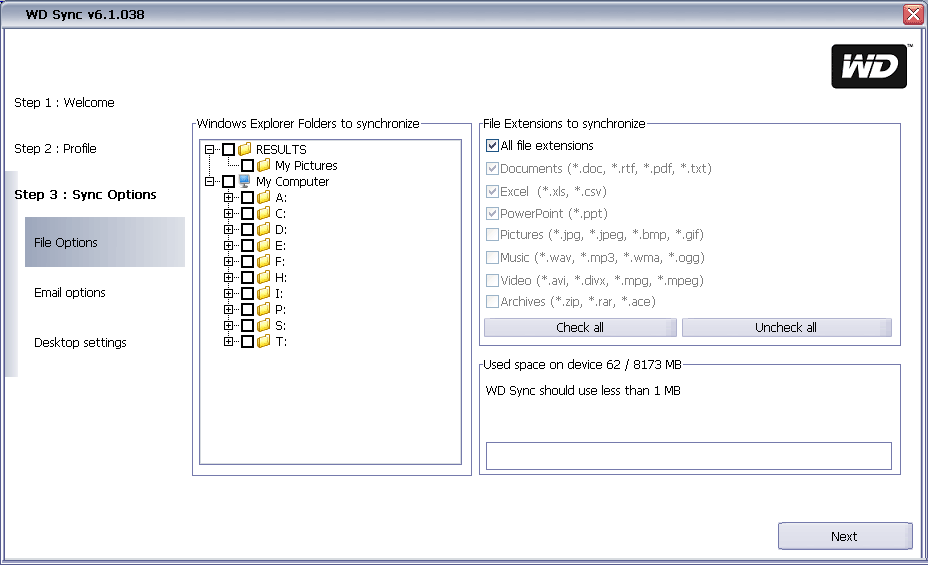
Task: Check the D: drive checkbox
Action: 247,229
